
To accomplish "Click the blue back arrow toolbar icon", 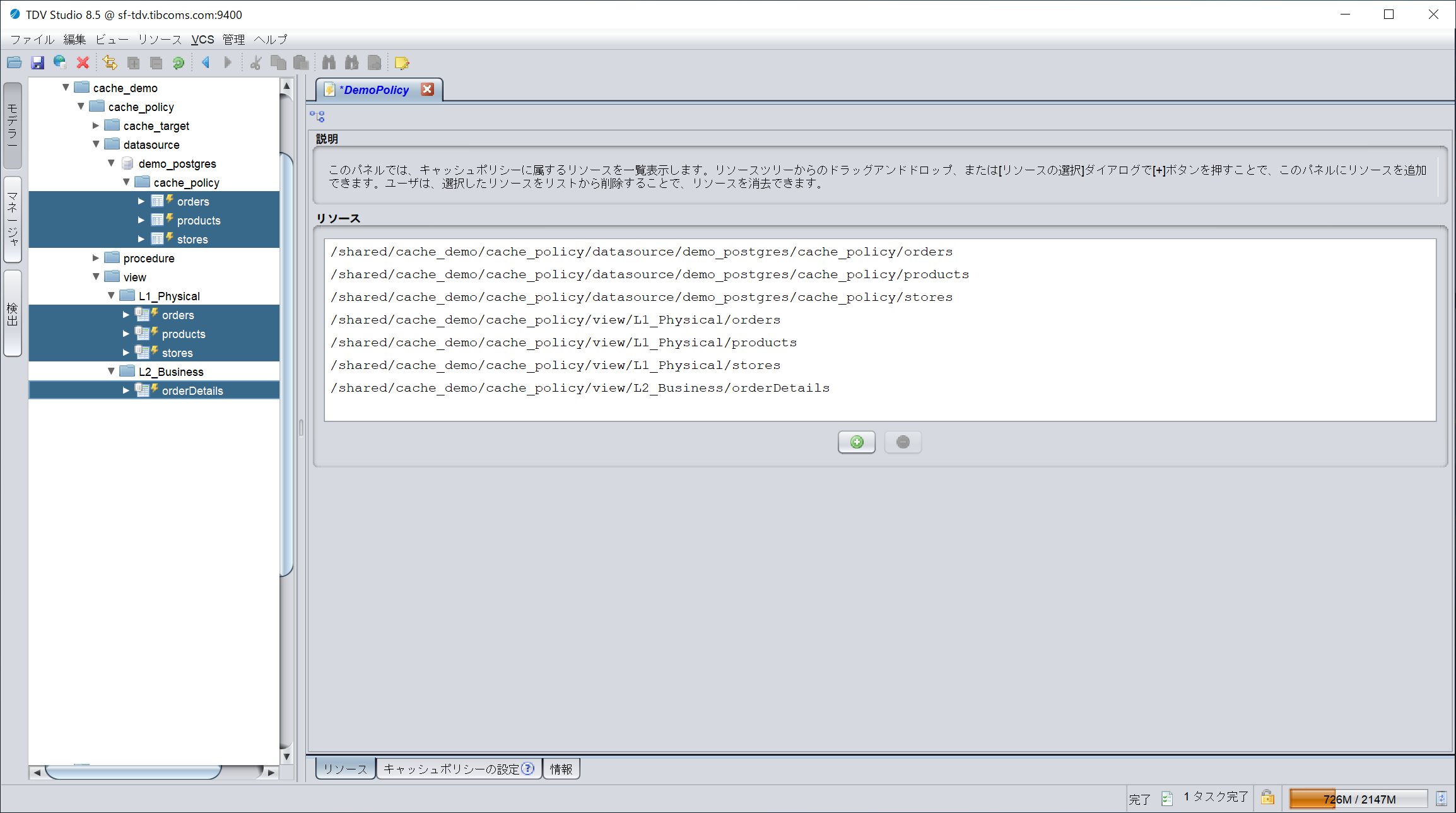I will [x=205, y=62].
